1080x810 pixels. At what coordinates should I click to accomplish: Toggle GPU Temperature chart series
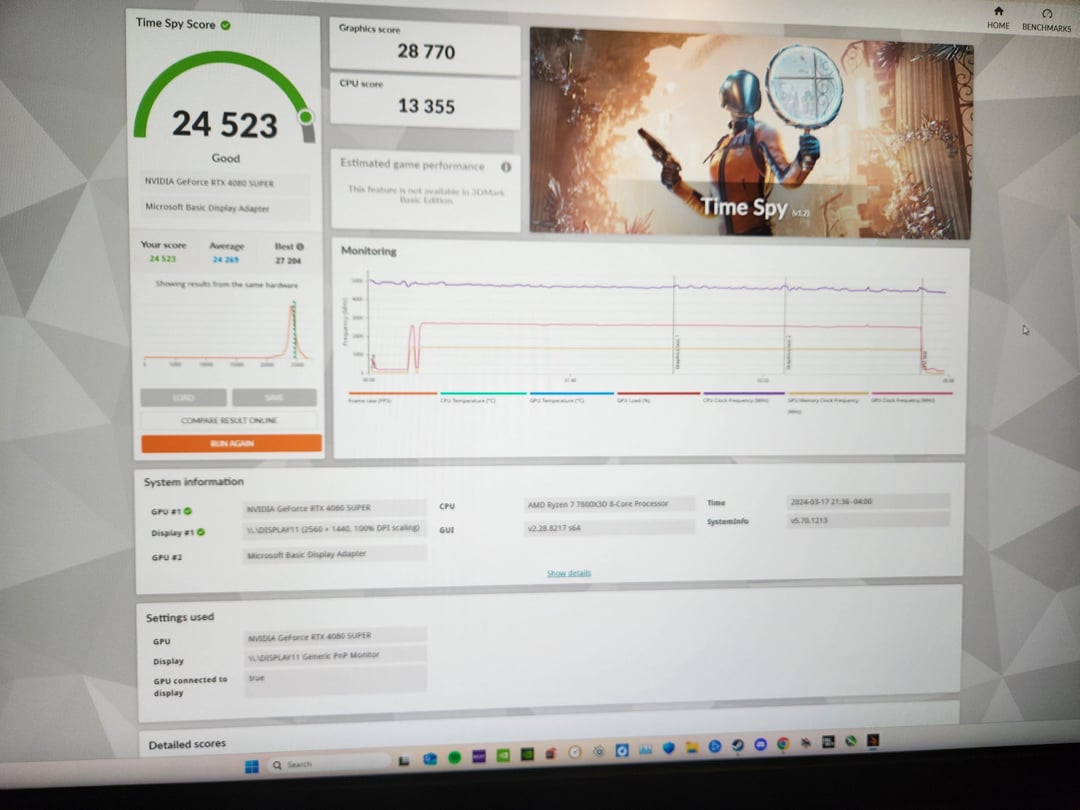(571, 397)
